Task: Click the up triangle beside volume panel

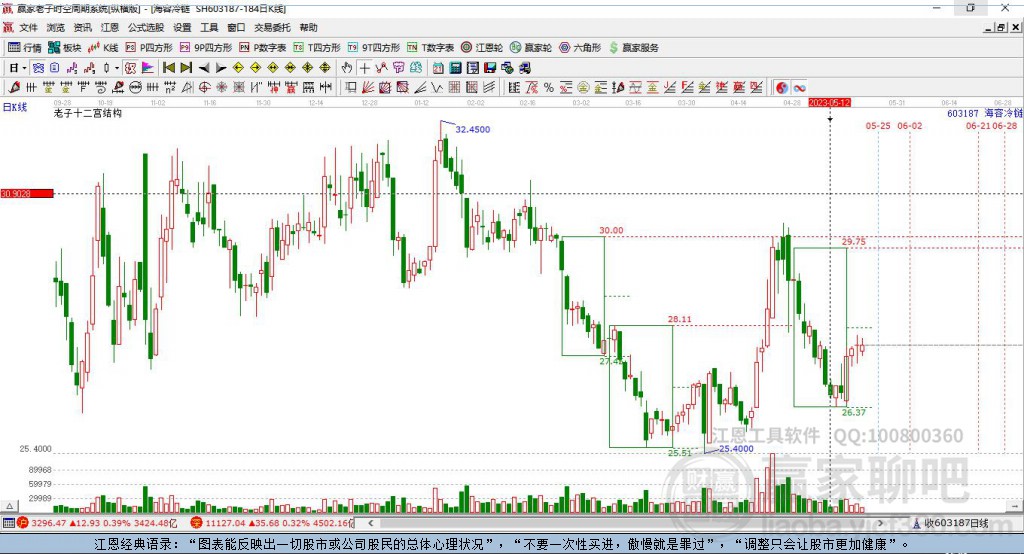Action: pyautogui.click(x=9, y=506)
